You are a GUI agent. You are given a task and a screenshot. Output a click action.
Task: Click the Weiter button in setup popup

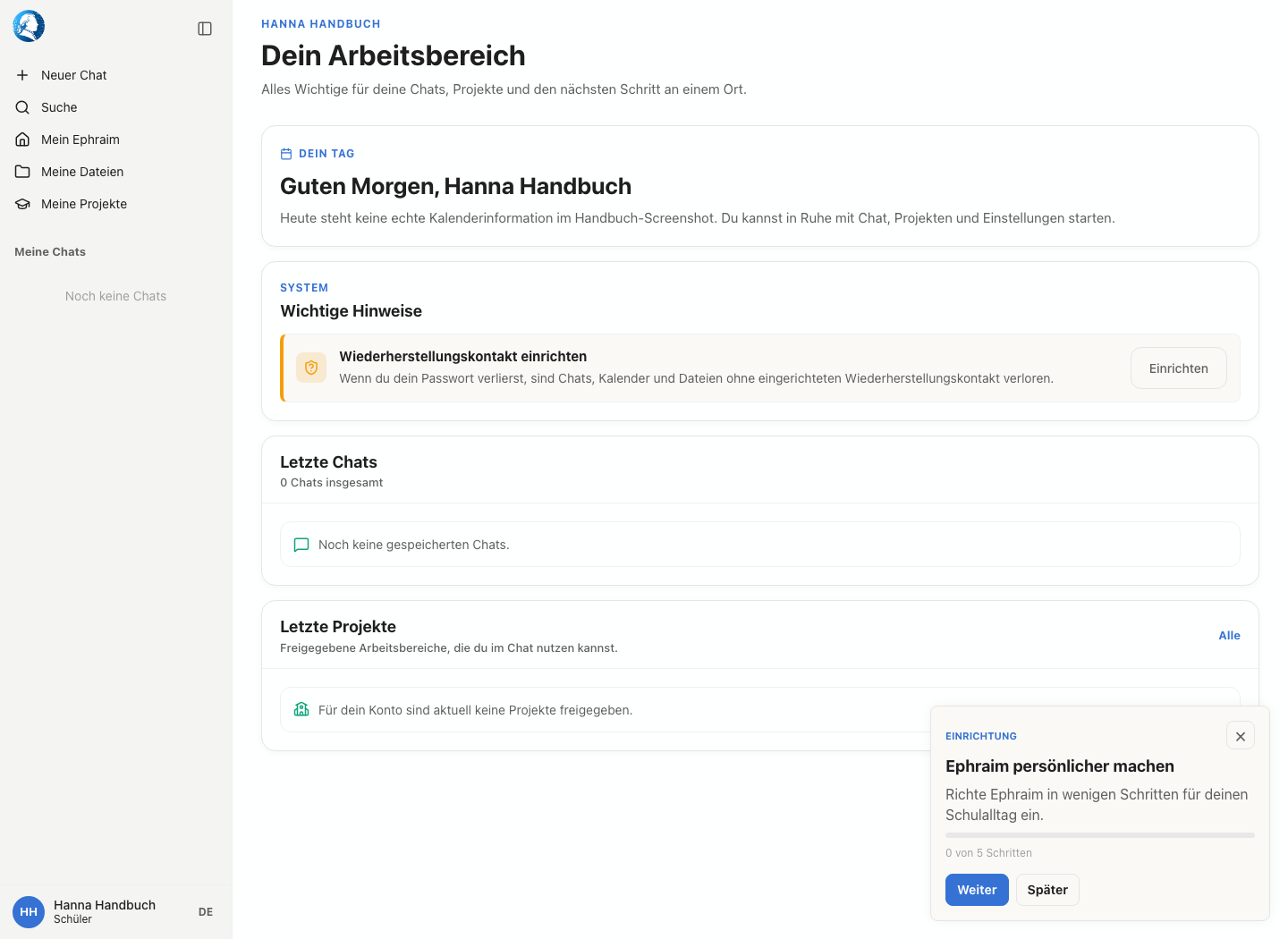(977, 890)
